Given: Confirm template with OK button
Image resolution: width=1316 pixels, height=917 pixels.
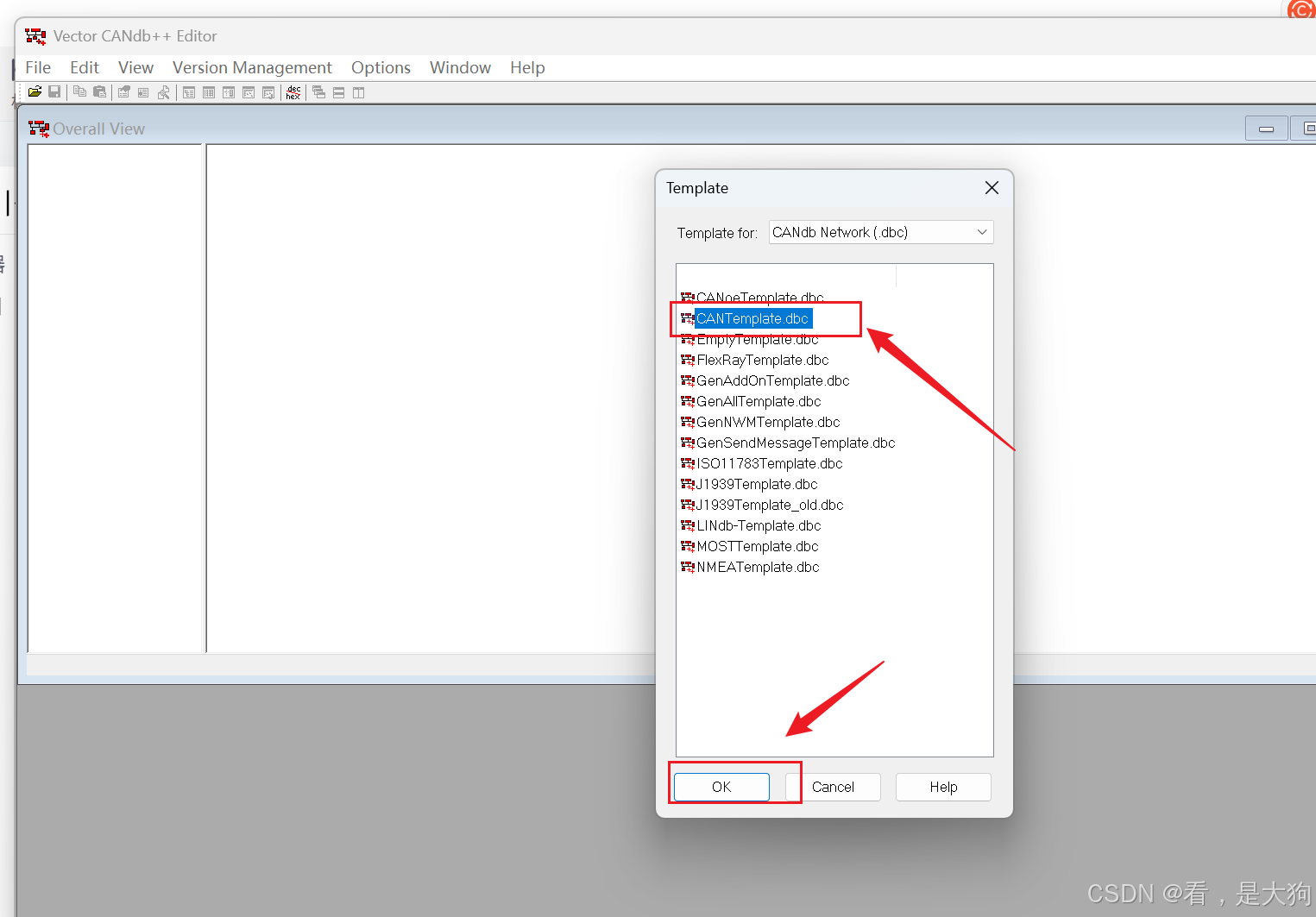Looking at the screenshot, I should [721, 787].
